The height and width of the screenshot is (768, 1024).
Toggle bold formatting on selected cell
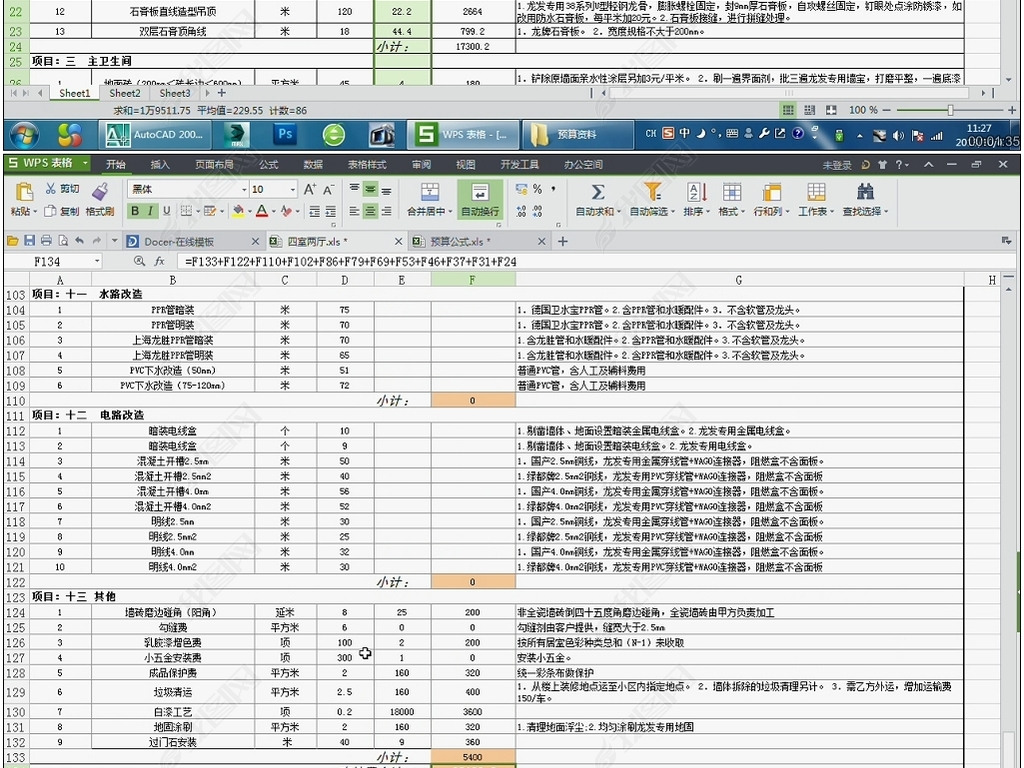point(136,212)
